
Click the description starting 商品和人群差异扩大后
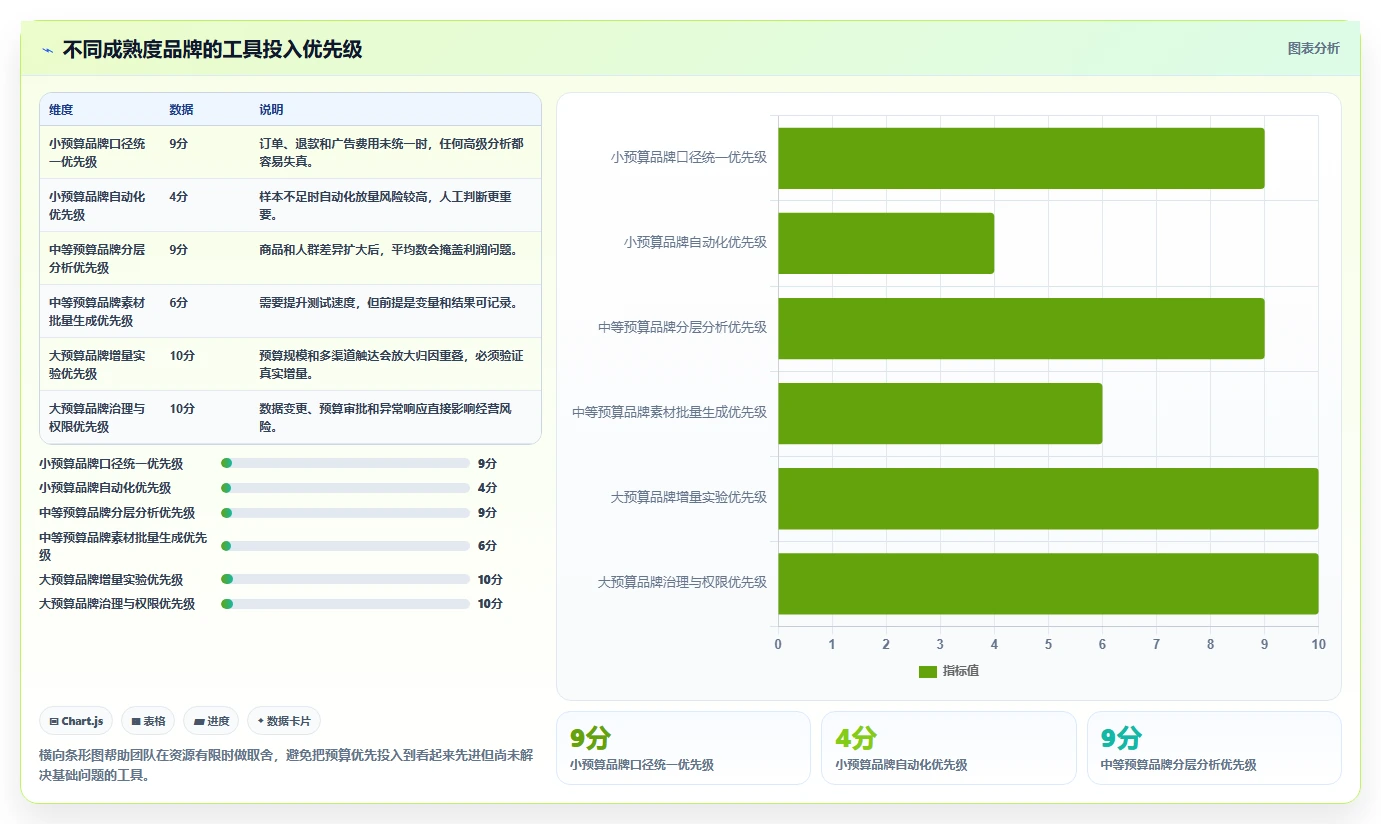(x=389, y=250)
